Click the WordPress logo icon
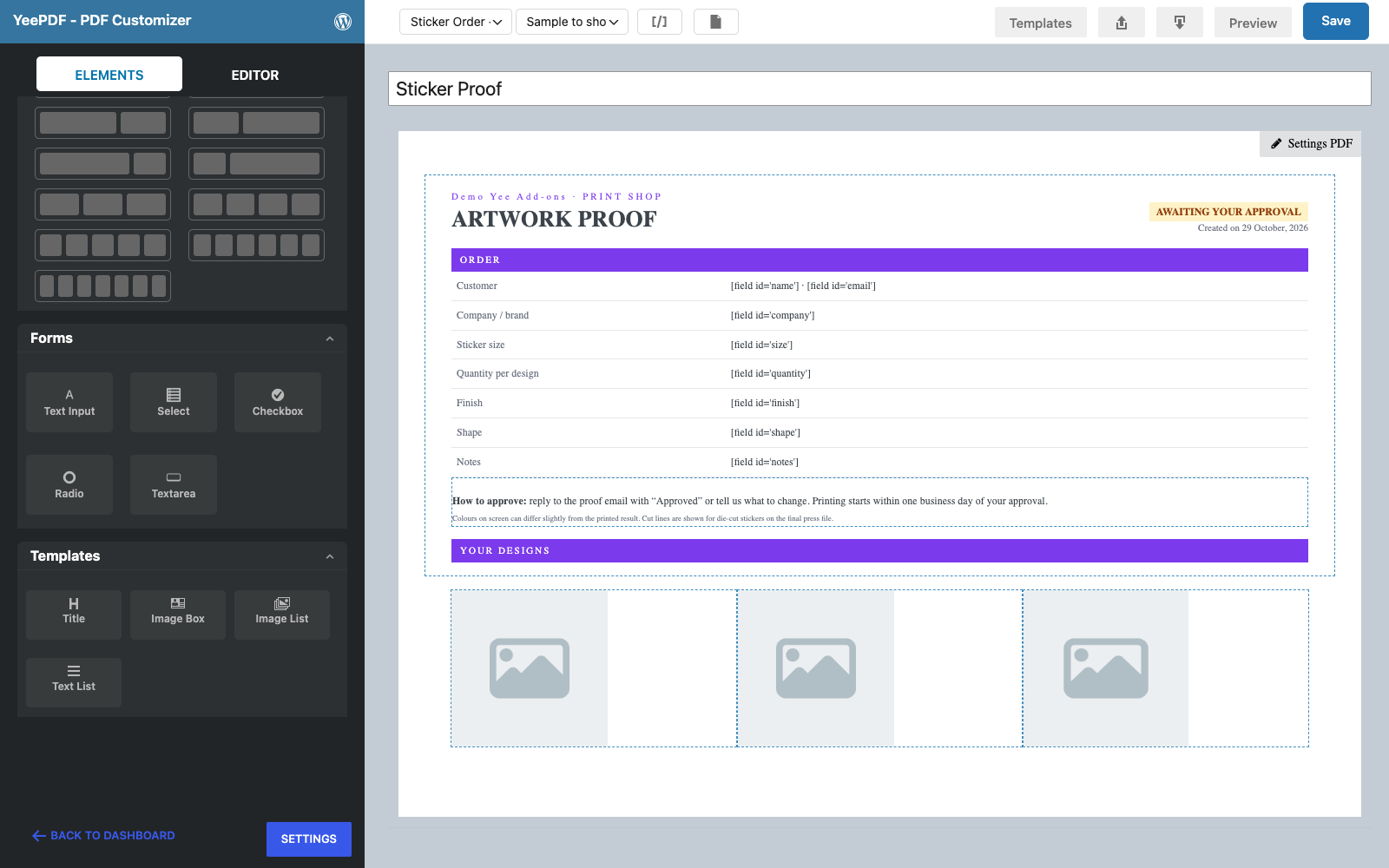The height and width of the screenshot is (868, 1389). click(343, 22)
